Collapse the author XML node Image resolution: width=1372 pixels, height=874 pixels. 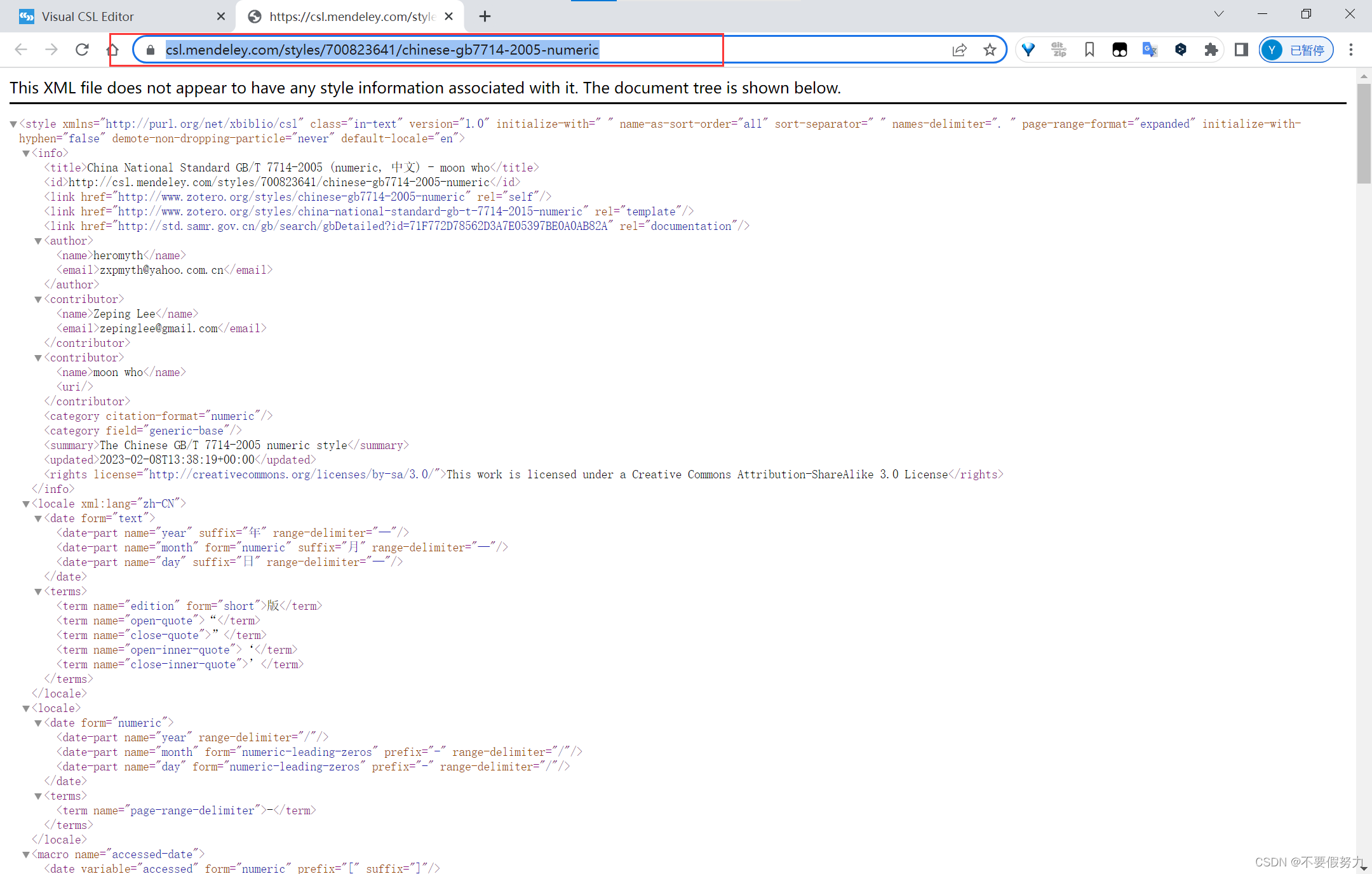pyautogui.click(x=38, y=241)
